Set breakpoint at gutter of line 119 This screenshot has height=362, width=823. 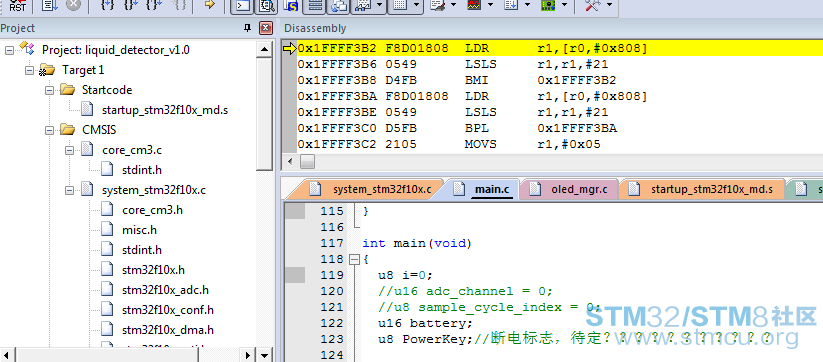coord(295,275)
